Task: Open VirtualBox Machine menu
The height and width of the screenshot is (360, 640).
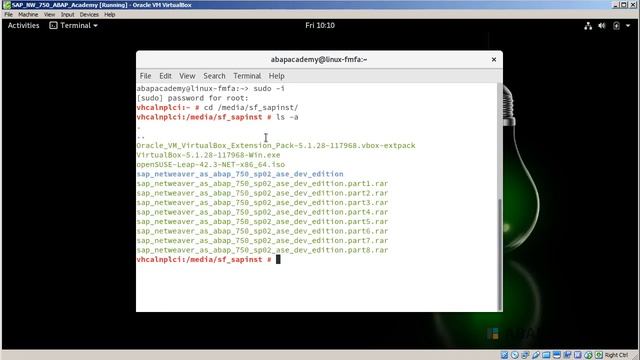Action: point(28,15)
